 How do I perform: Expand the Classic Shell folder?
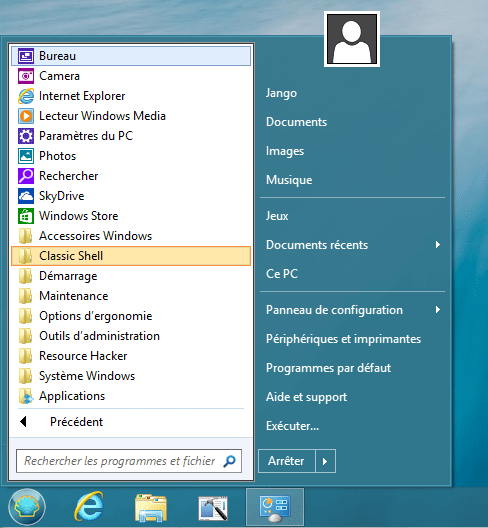131,256
